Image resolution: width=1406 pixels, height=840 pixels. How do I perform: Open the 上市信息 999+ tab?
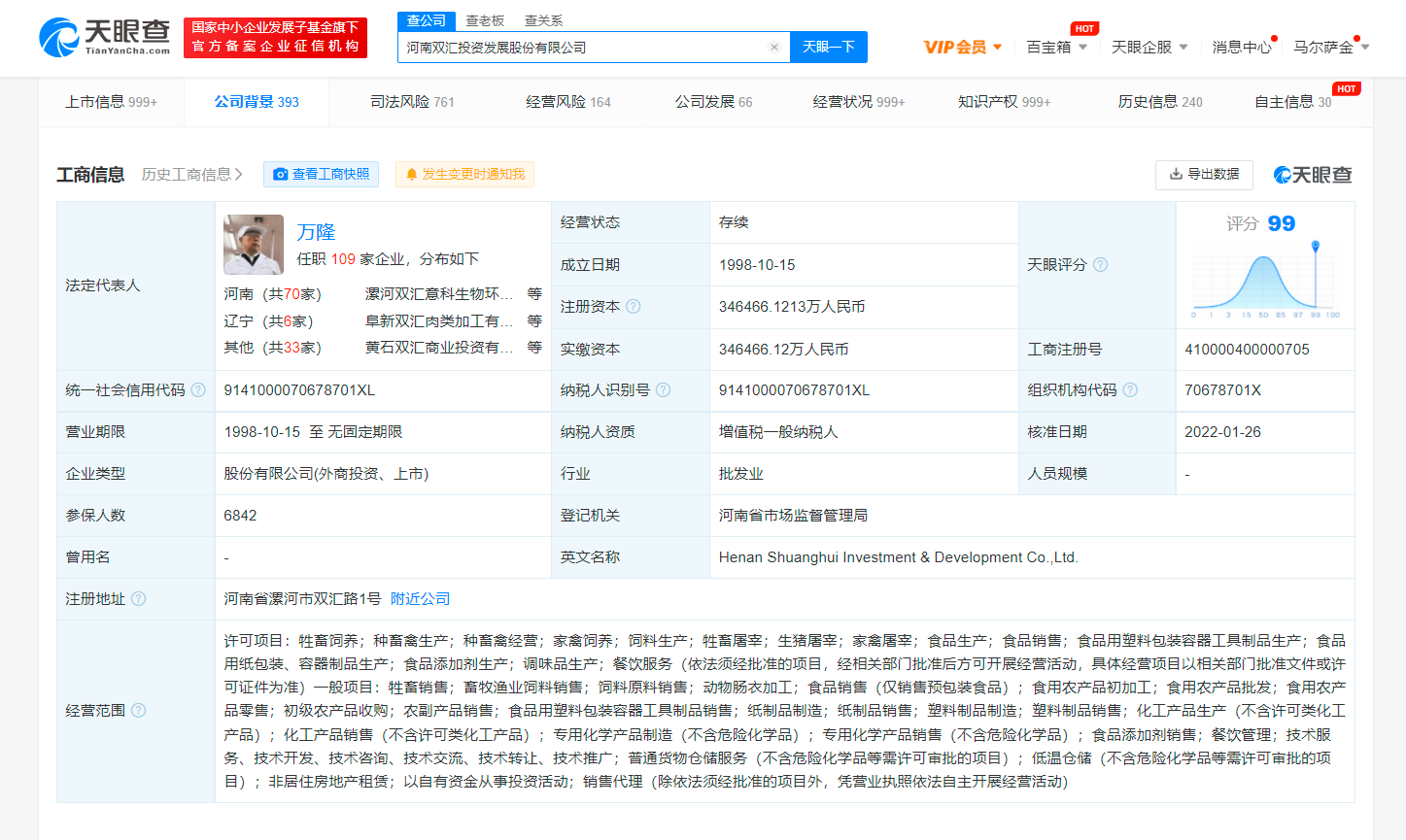tap(111, 101)
